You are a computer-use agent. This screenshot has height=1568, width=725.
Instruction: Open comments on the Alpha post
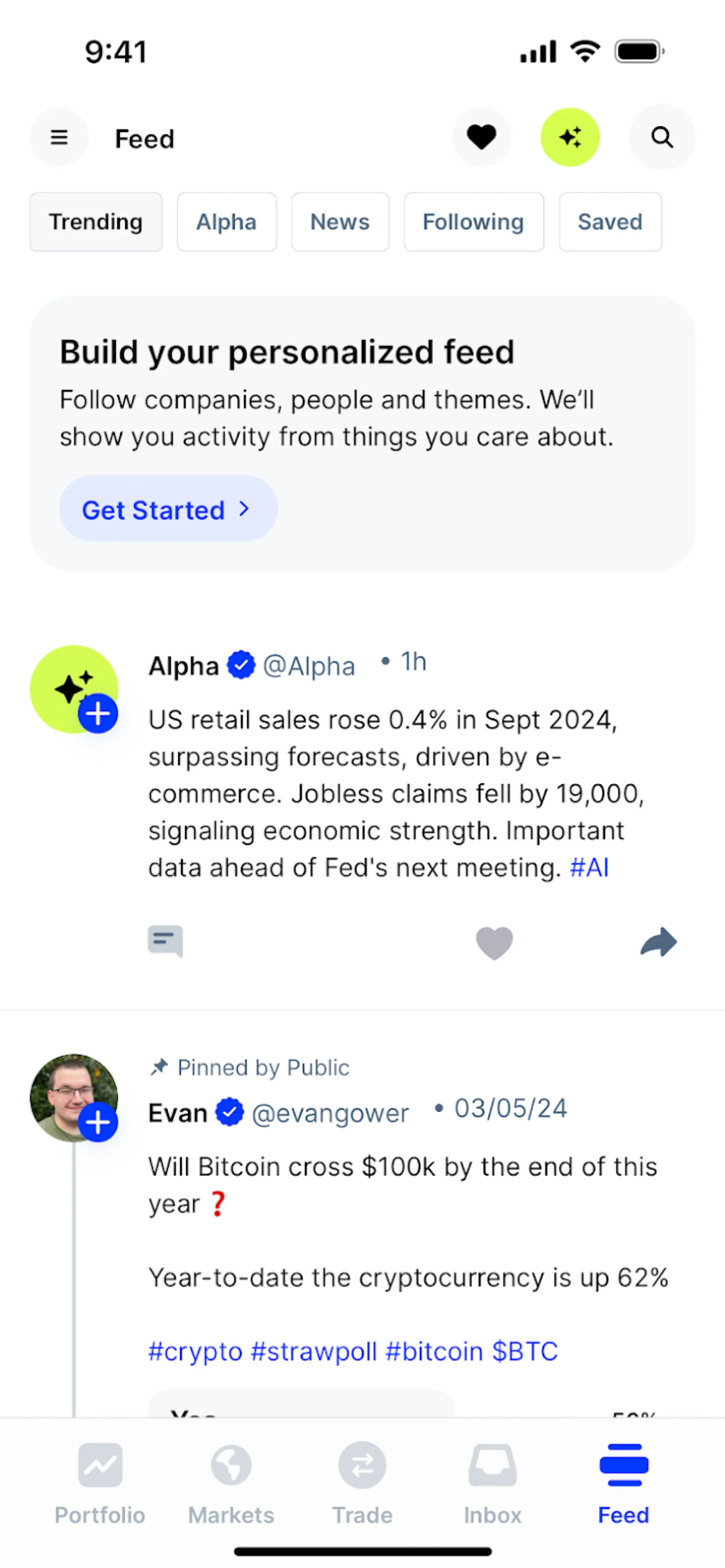click(x=165, y=942)
